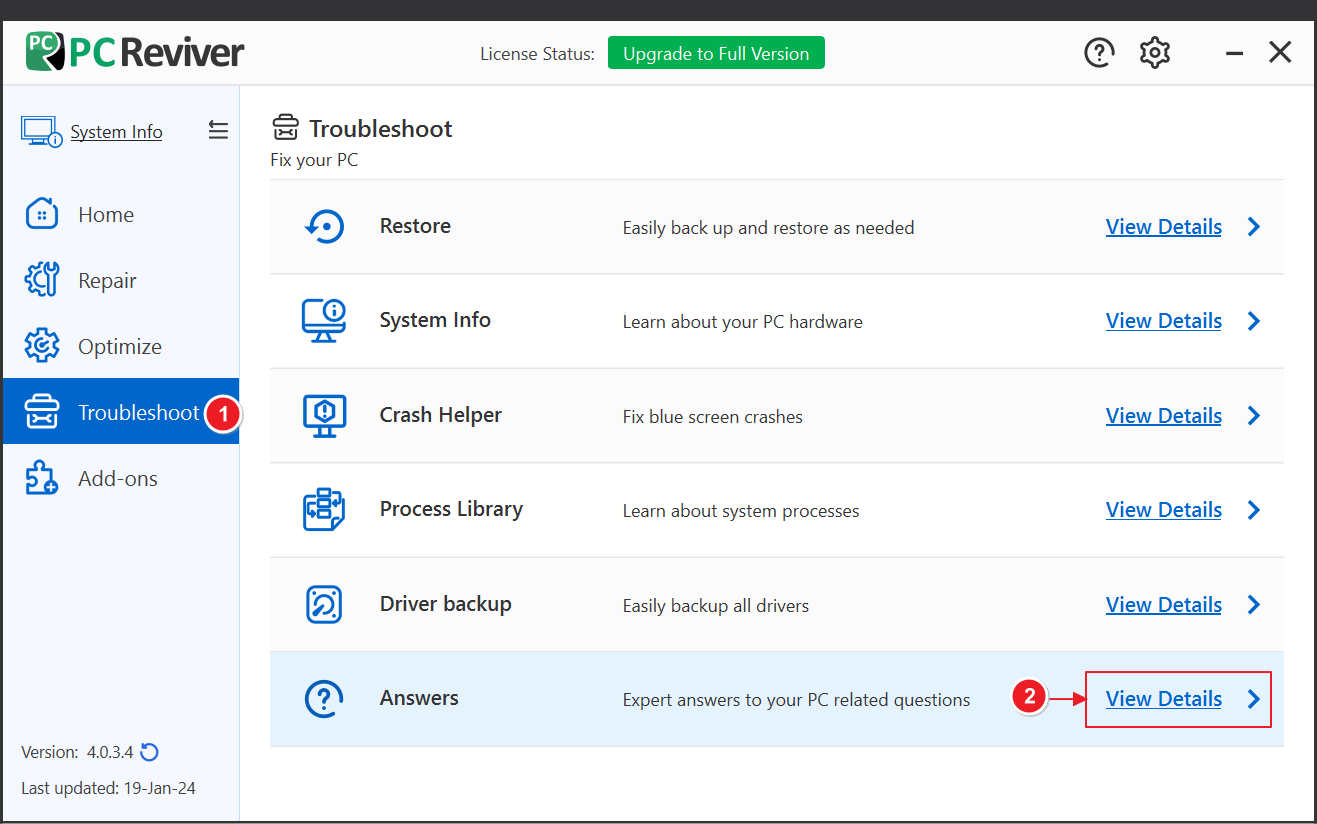Expand System Info row chevron arrow
The height and width of the screenshot is (824, 1317).
point(1254,321)
